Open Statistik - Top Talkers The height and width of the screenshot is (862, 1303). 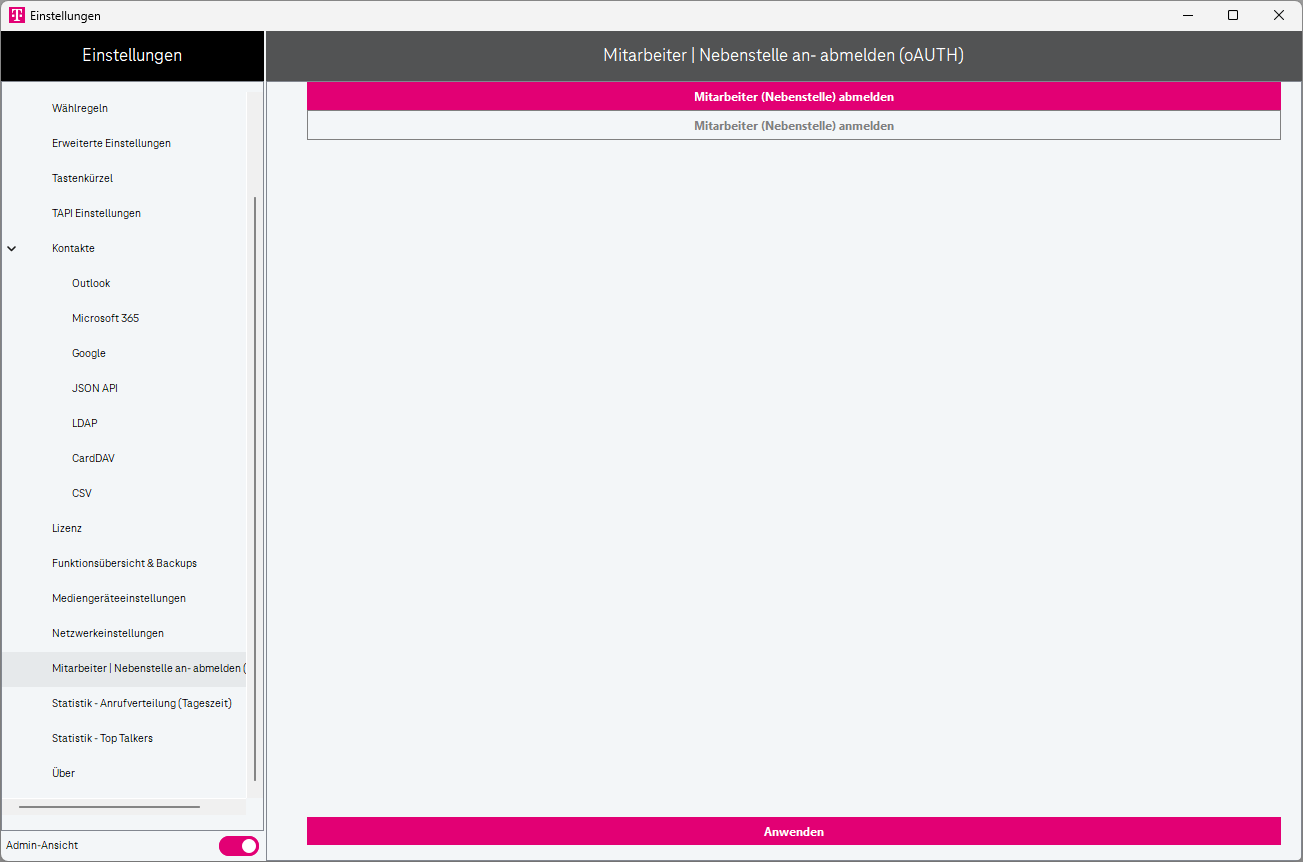pos(102,738)
